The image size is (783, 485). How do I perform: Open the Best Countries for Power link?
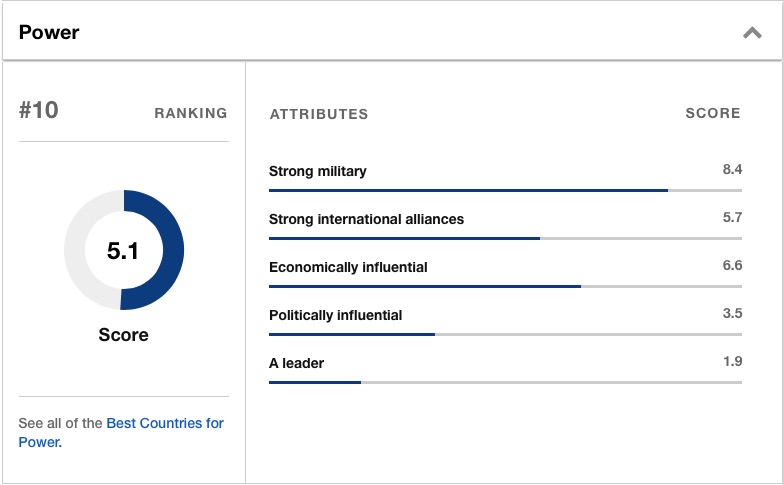pyautogui.click(x=165, y=423)
